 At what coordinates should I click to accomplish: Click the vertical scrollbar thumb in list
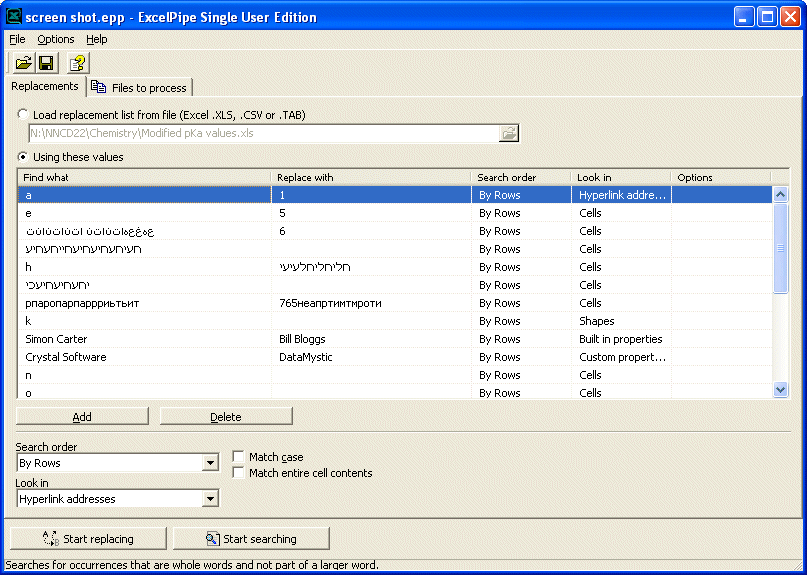click(780, 248)
